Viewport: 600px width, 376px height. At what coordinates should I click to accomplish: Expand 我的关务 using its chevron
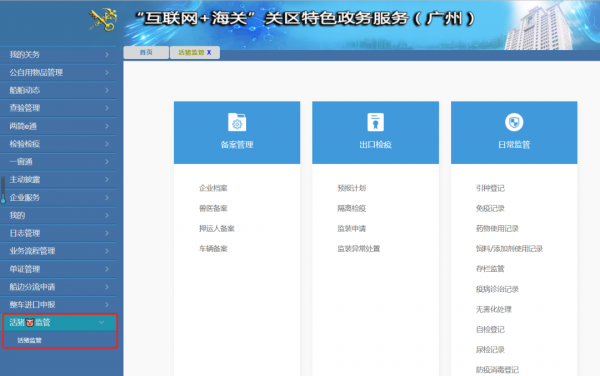107,55
